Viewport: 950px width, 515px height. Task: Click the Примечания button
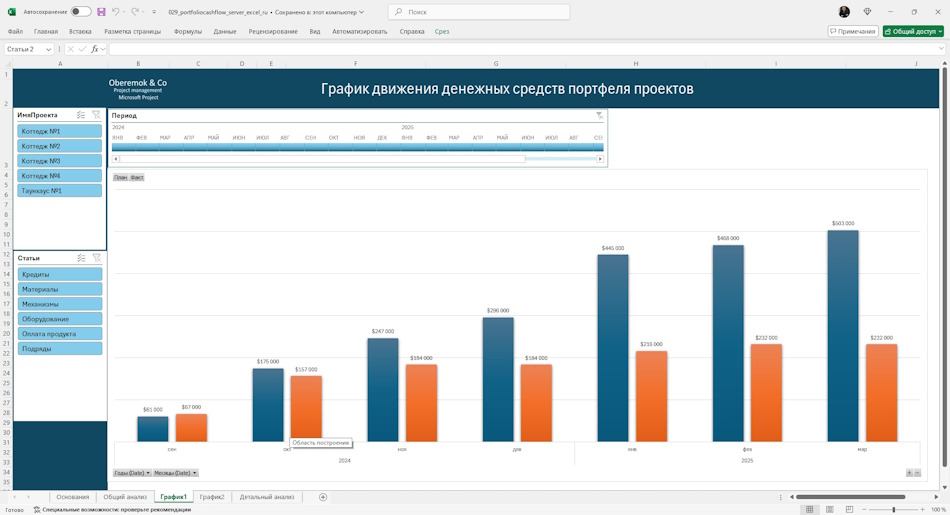click(852, 32)
